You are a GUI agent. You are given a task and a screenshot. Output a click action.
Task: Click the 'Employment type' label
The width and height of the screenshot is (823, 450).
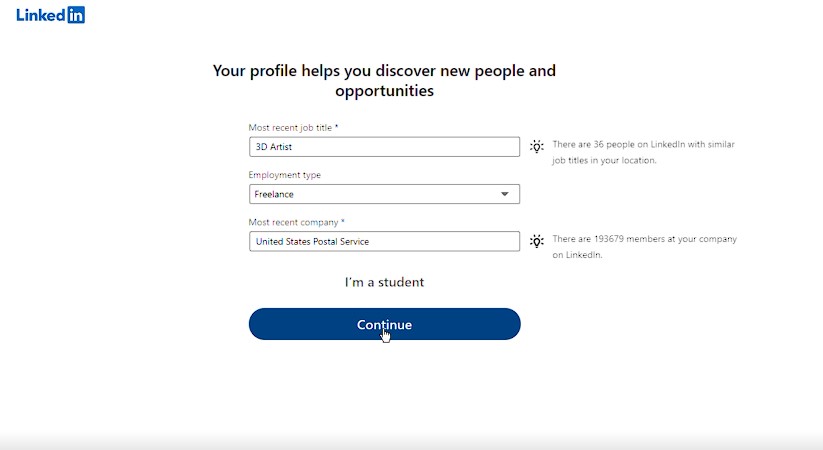coord(284,175)
